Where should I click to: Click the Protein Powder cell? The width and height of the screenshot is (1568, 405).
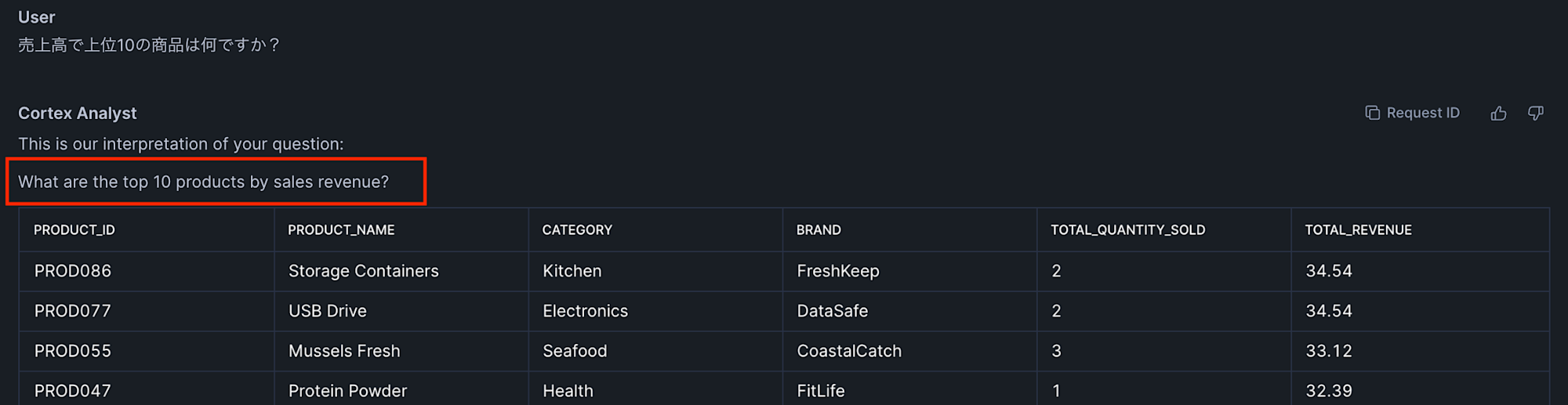[x=401, y=389]
